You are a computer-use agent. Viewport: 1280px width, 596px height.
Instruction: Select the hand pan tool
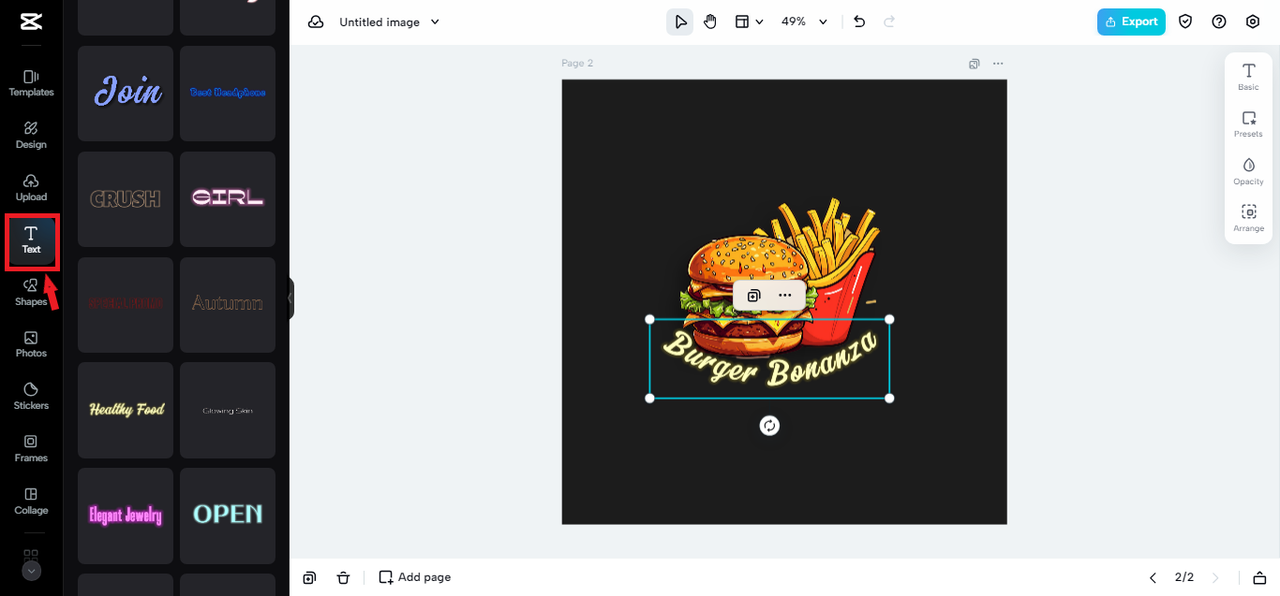point(710,22)
